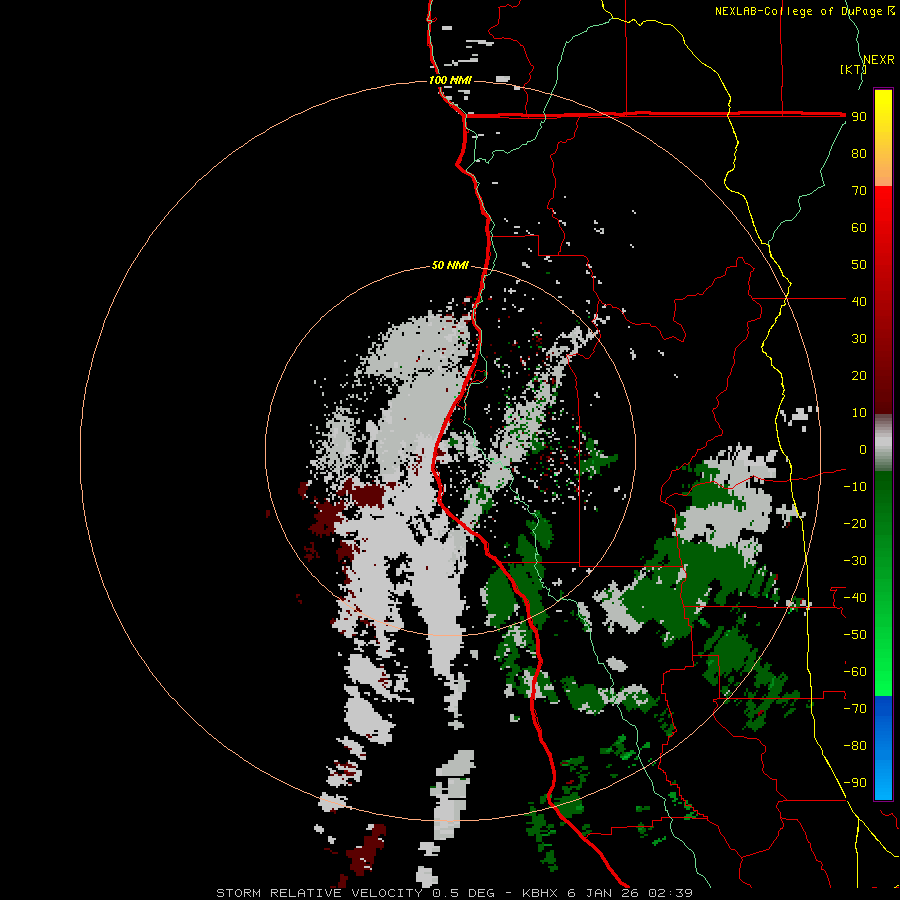
Task: Select the -10 knot scale label
Action: click(855, 487)
